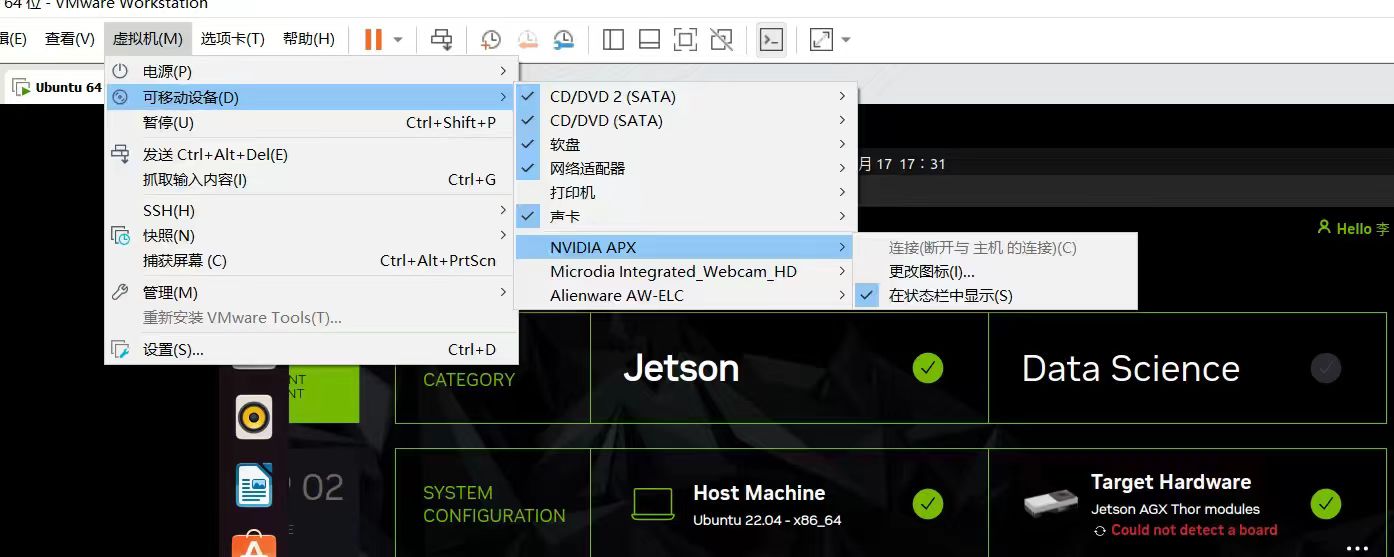This screenshot has width=1394, height=557.
Task: Open the 帮助(H) menu
Action: click(309, 39)
